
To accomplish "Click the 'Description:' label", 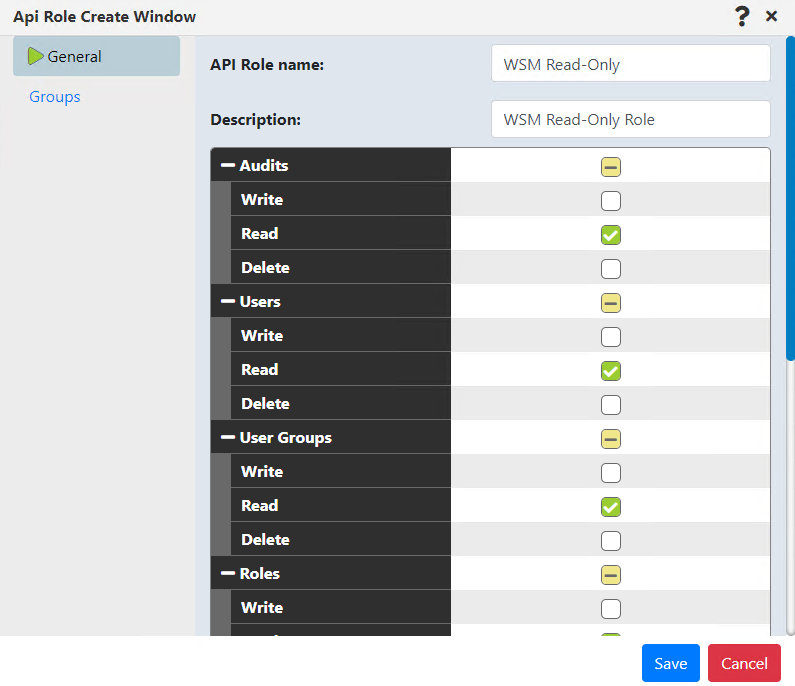I will [256, 120].
